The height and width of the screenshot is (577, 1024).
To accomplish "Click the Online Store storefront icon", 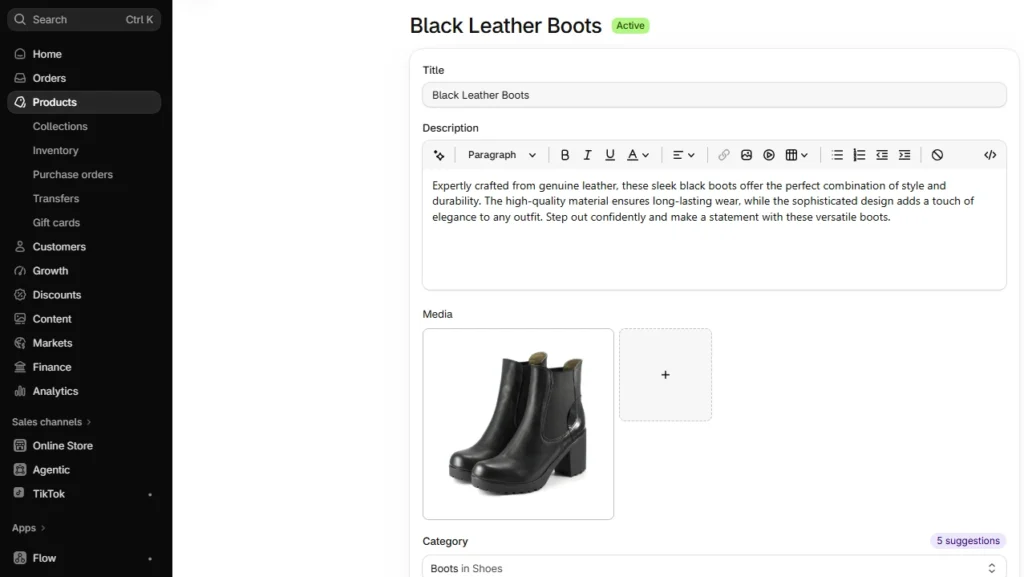I will click(20, 446).
